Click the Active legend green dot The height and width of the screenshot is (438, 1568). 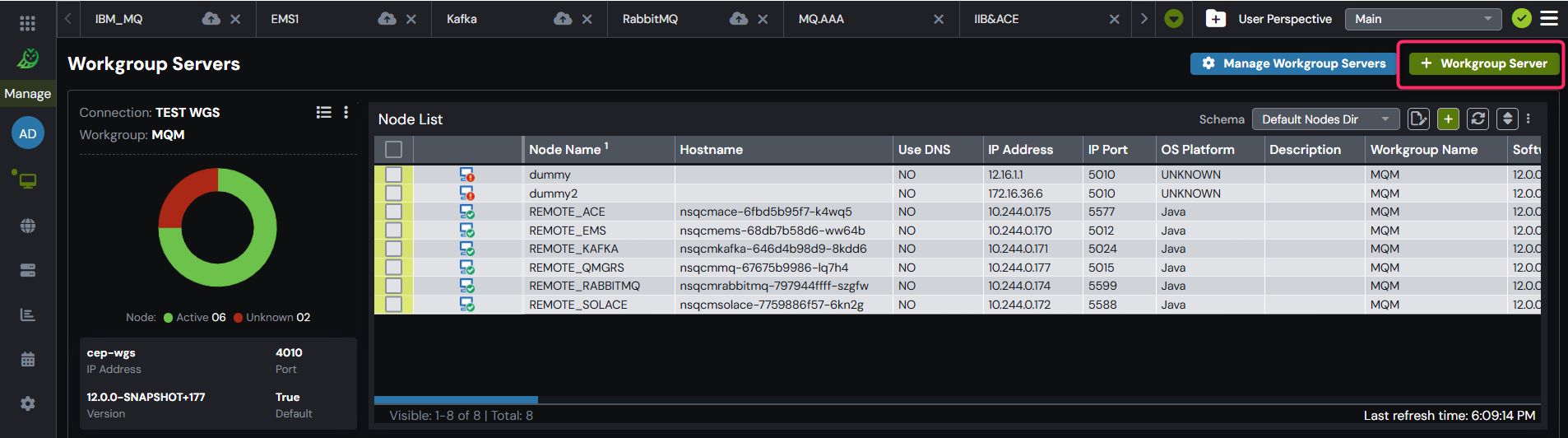(x=168, y=318)
